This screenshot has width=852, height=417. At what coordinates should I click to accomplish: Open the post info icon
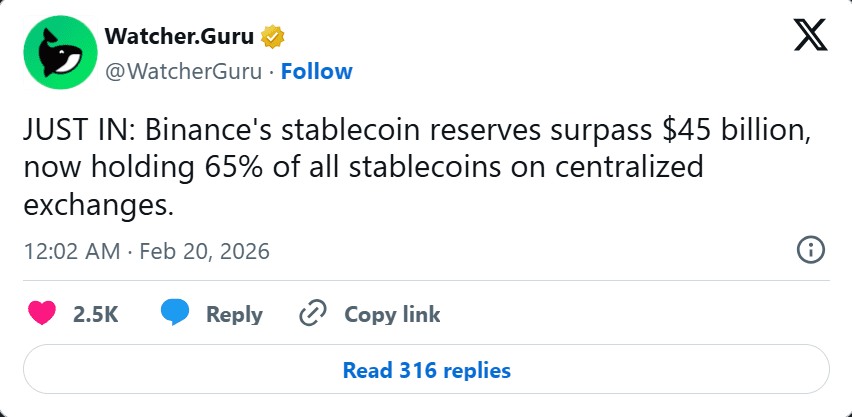[x=811, y=250]
